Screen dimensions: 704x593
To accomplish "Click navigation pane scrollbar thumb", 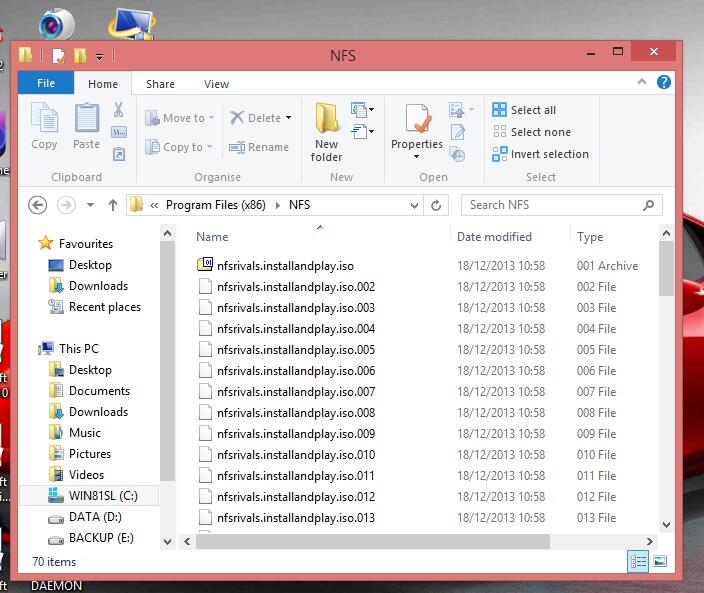I will coord(167,362).
